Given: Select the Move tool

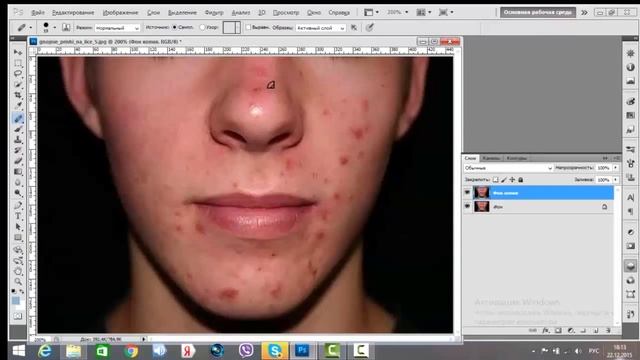Looking at the screenshot, I should click(18, 53).
